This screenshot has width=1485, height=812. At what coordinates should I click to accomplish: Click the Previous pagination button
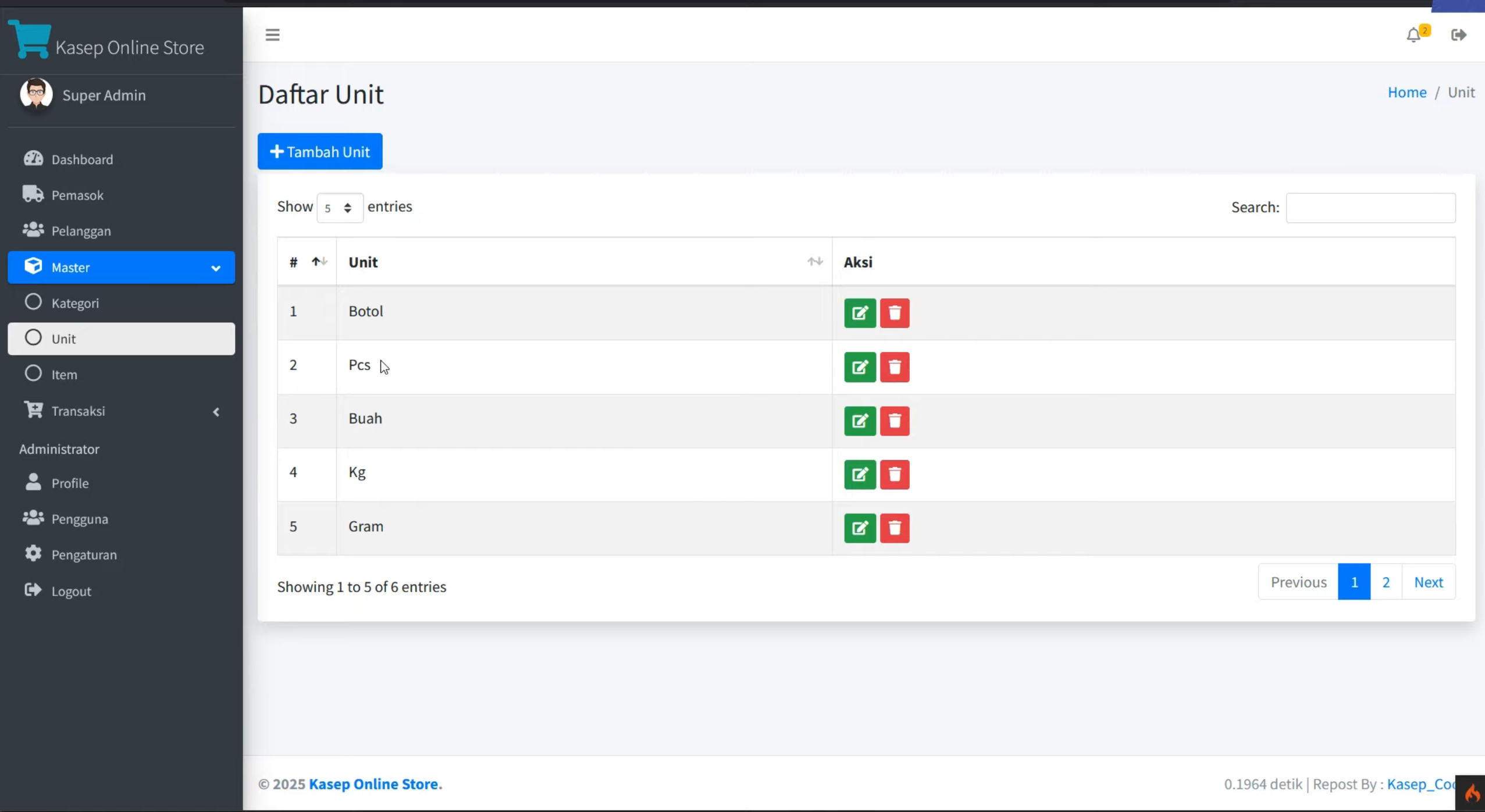1298,582
